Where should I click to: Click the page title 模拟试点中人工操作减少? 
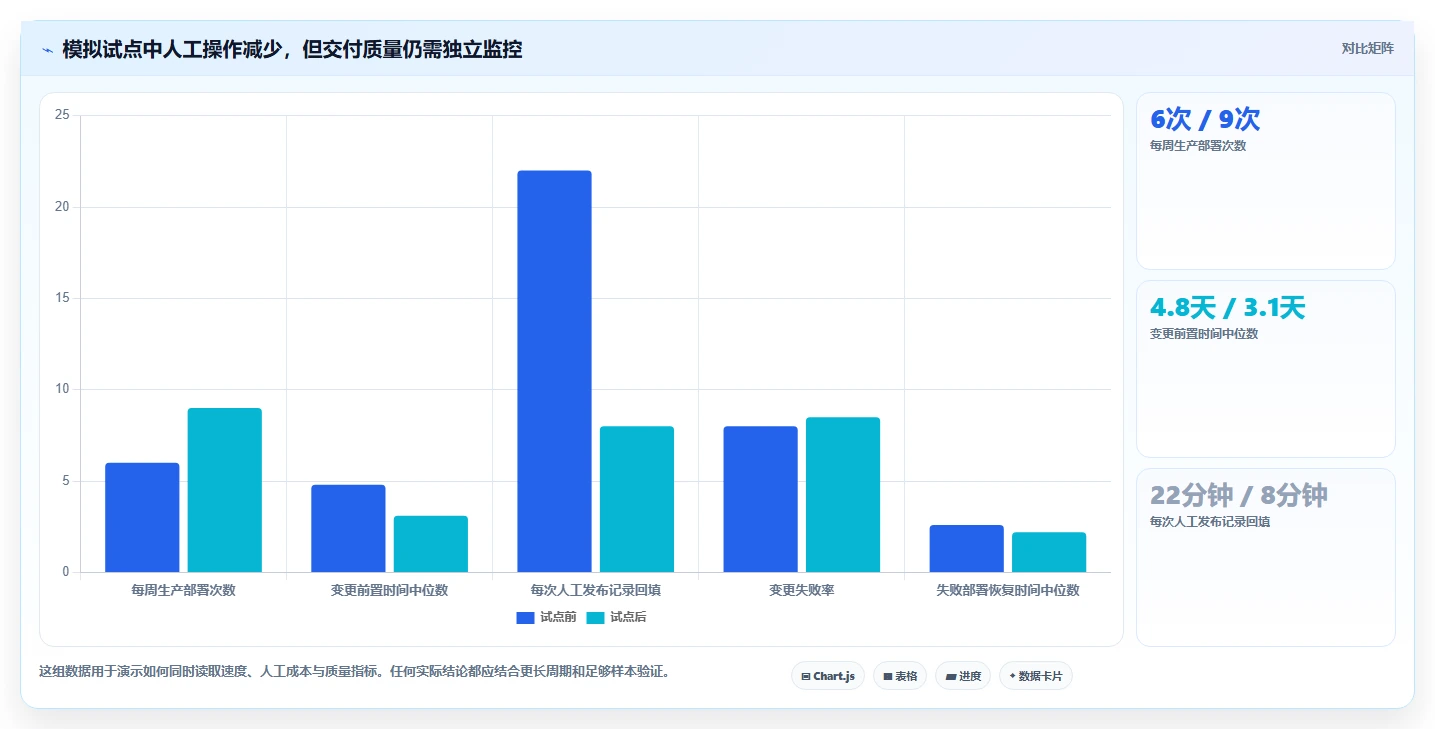[292, 49]
